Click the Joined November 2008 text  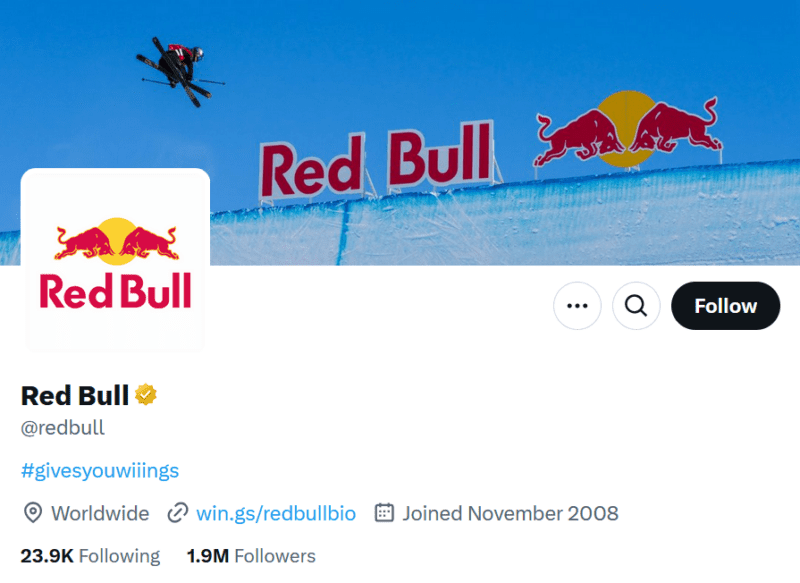(509, 513)
